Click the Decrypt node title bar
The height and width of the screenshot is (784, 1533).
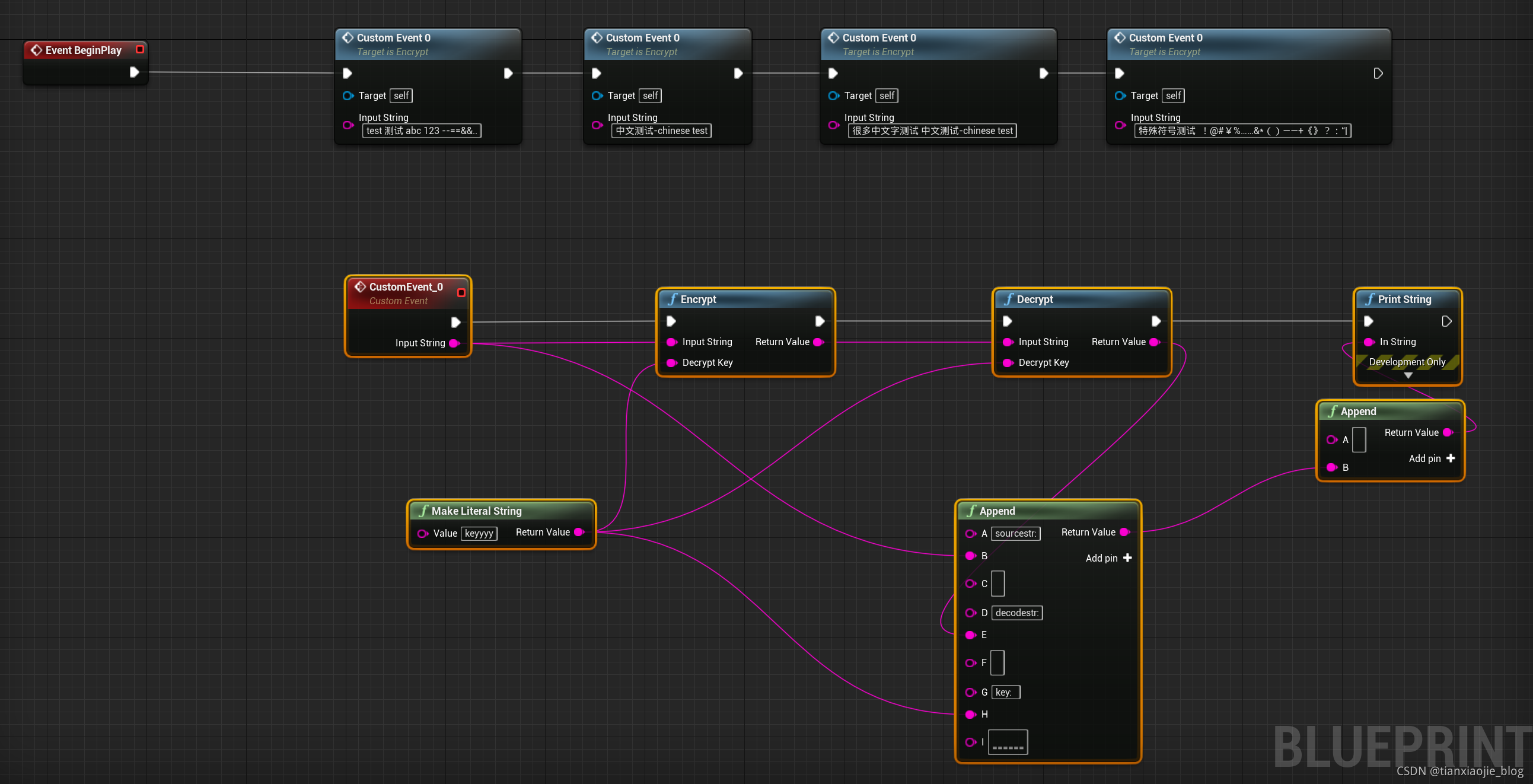1081,299
